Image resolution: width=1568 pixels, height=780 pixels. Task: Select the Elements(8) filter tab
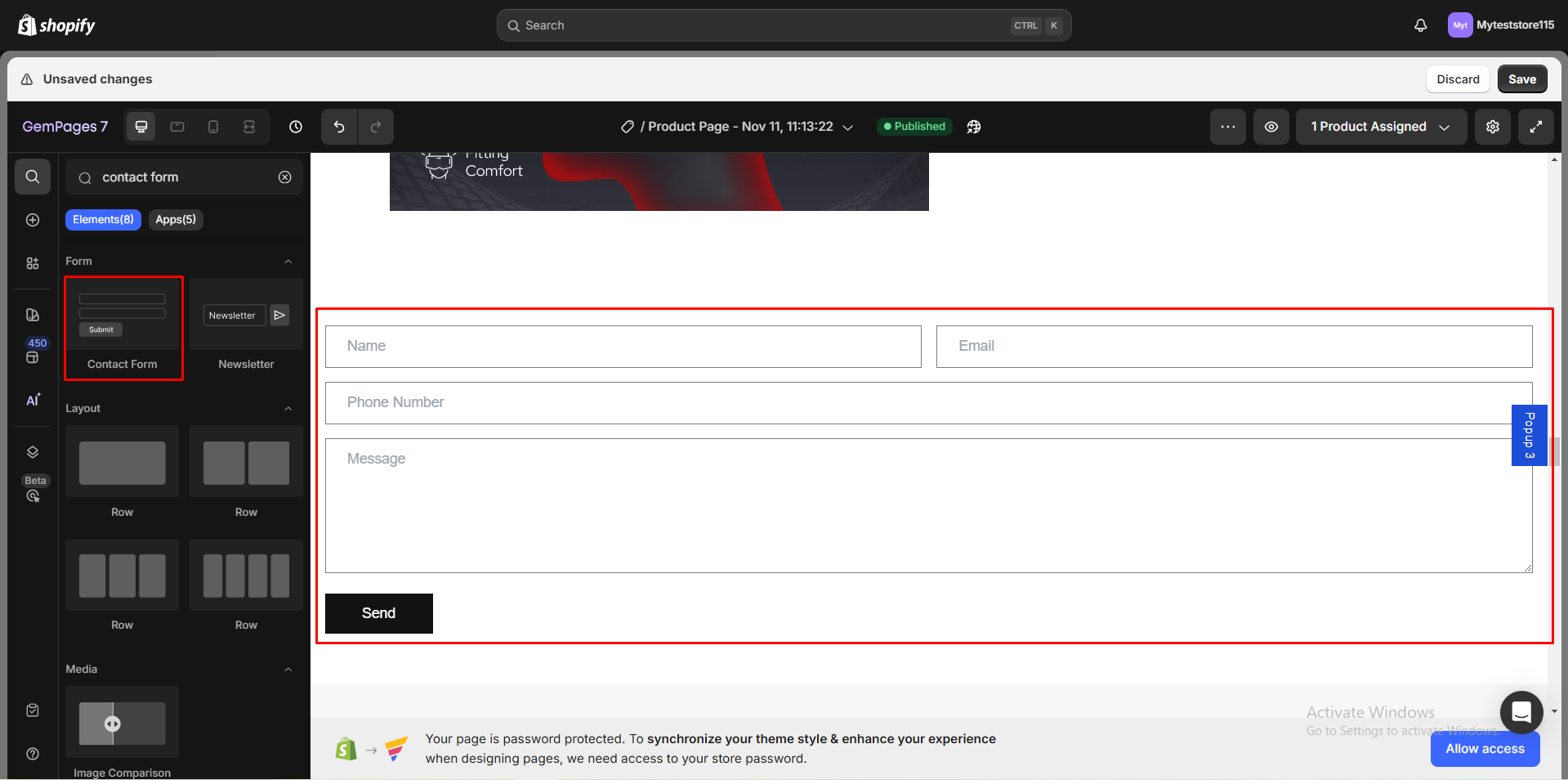(103, 219)
